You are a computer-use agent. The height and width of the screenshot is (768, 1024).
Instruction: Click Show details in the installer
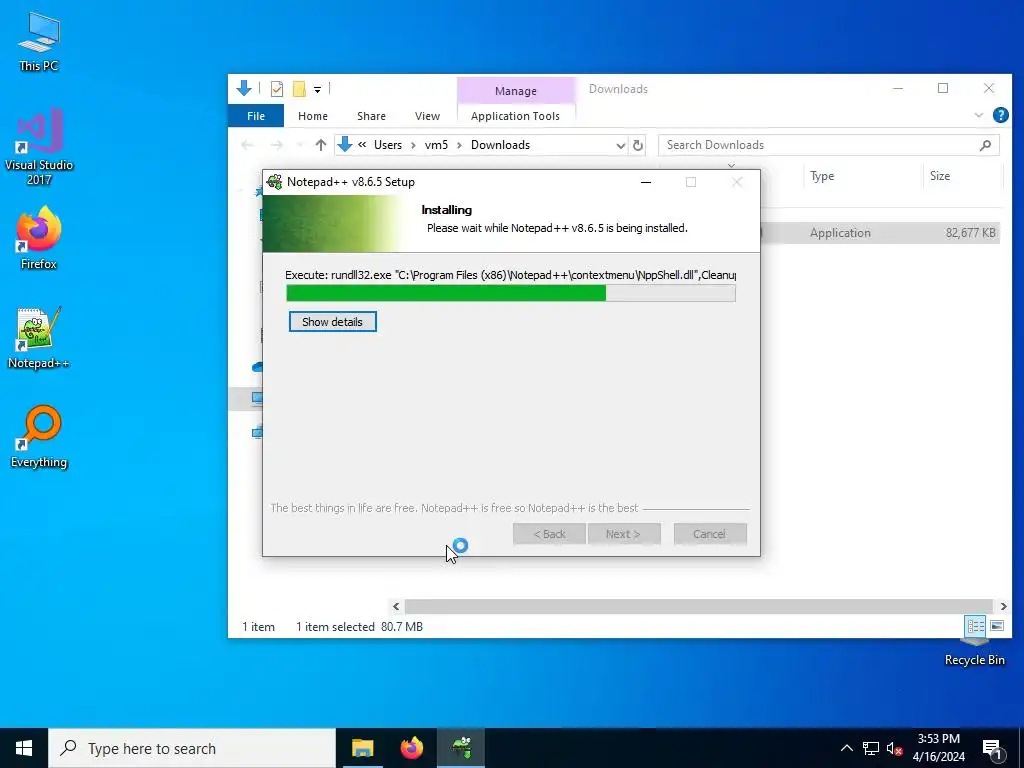click(x=332, y=322)
